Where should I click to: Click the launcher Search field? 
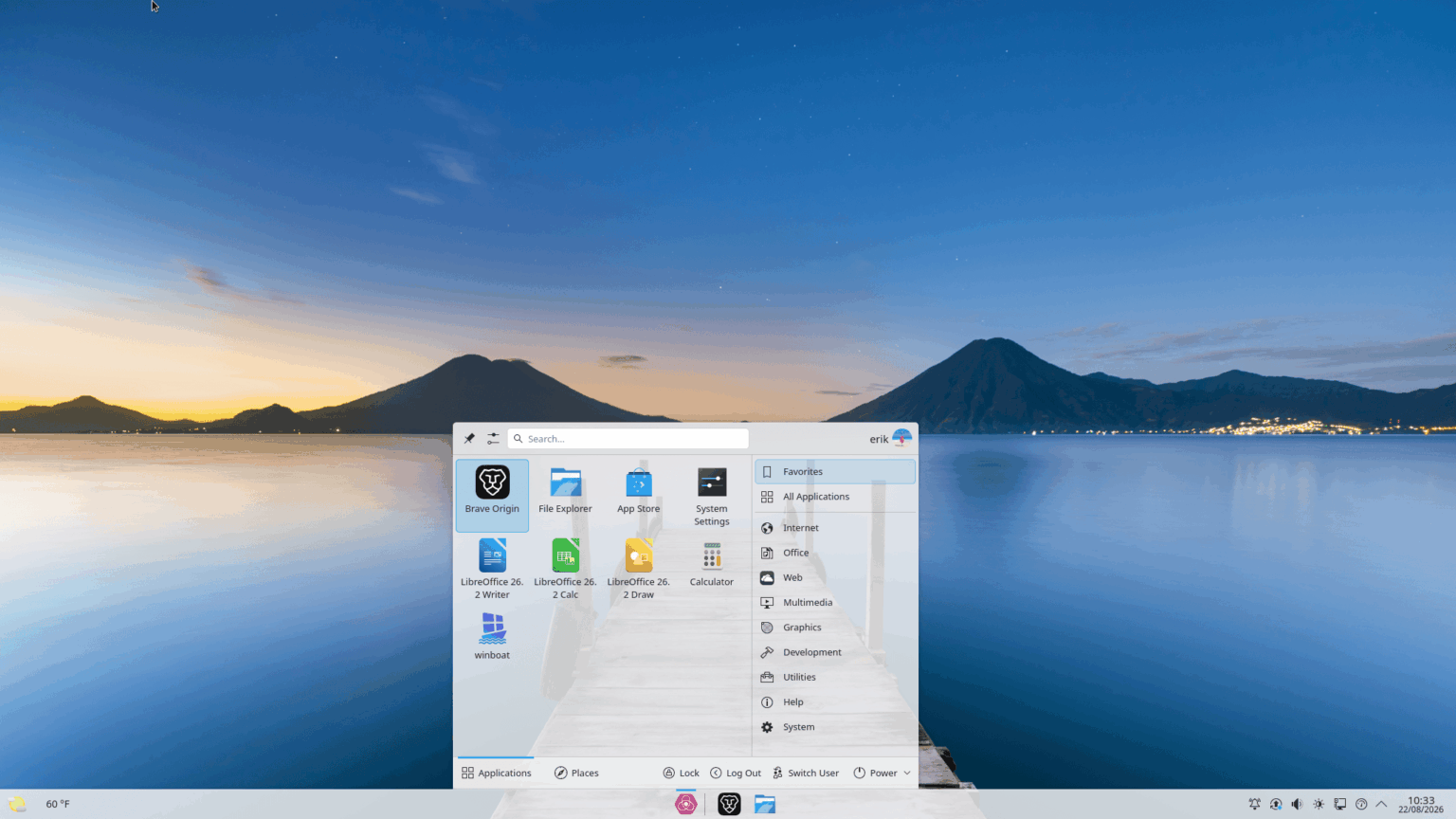pyautogui.click(x=628, y=439)
